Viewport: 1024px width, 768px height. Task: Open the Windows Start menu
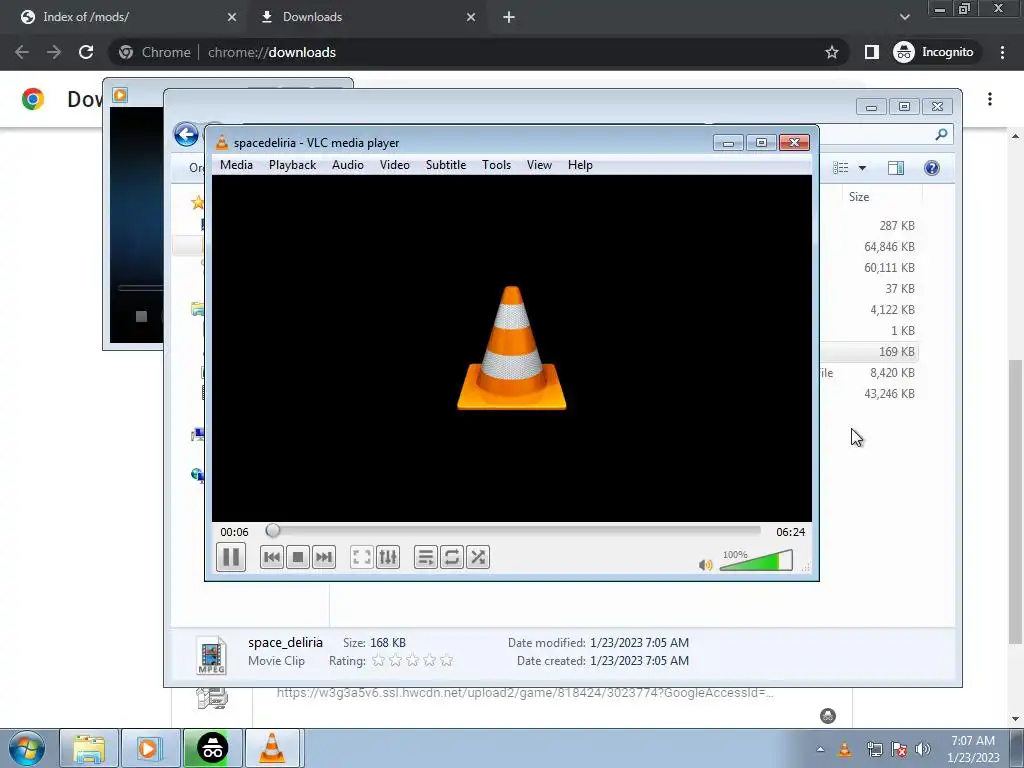26,748
